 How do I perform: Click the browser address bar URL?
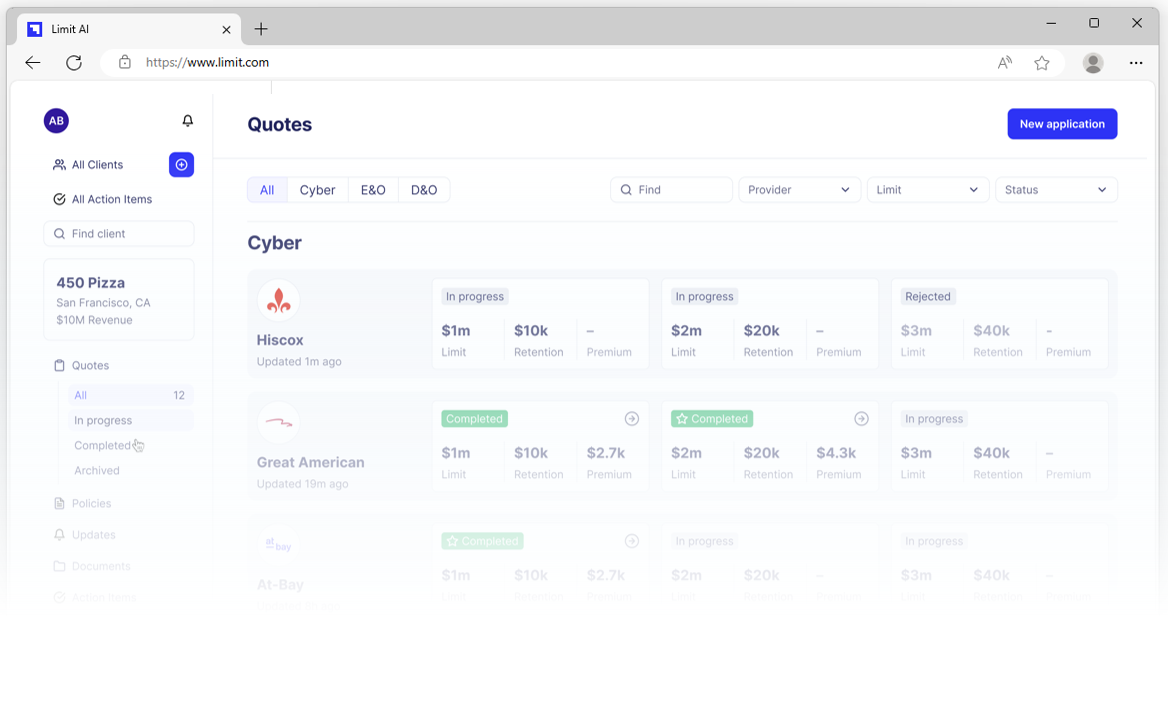(x=207, y=63)
